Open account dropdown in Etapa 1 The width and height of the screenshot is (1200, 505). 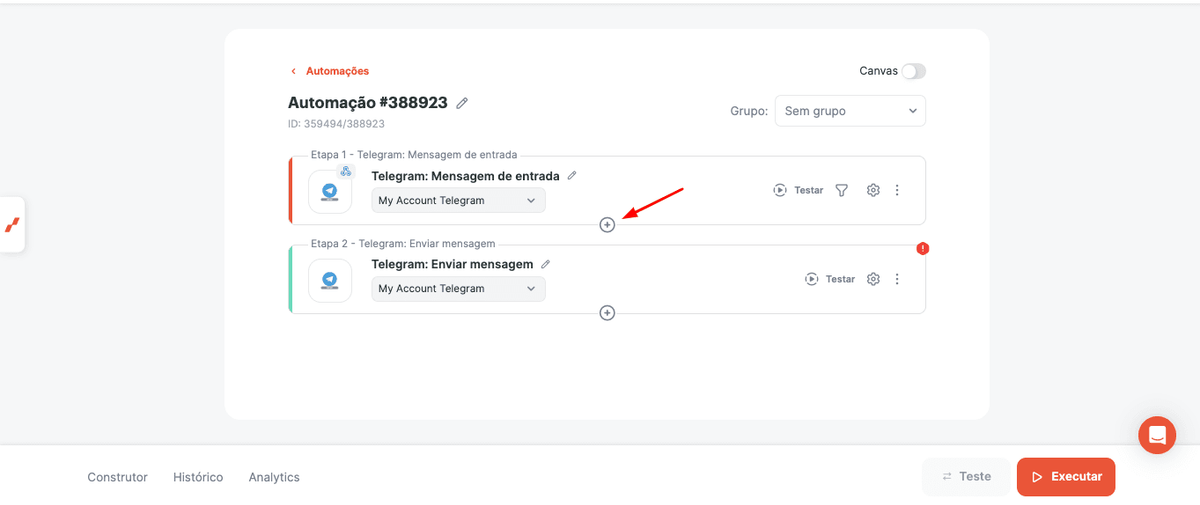click(458, 200)
